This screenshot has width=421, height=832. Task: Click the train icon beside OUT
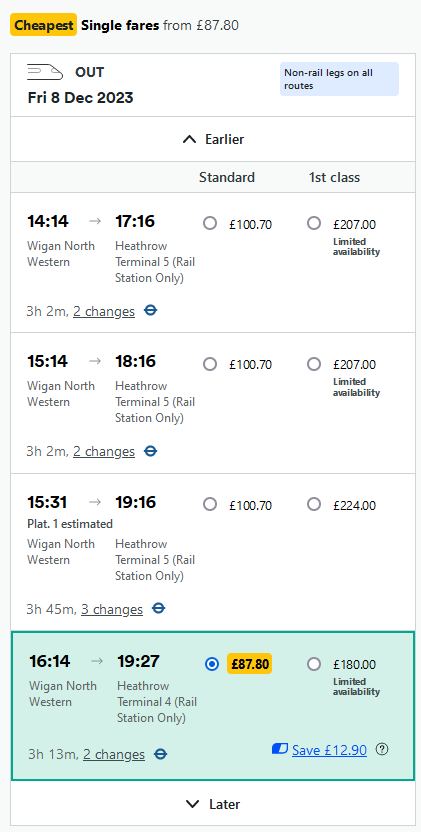(45, 72)
